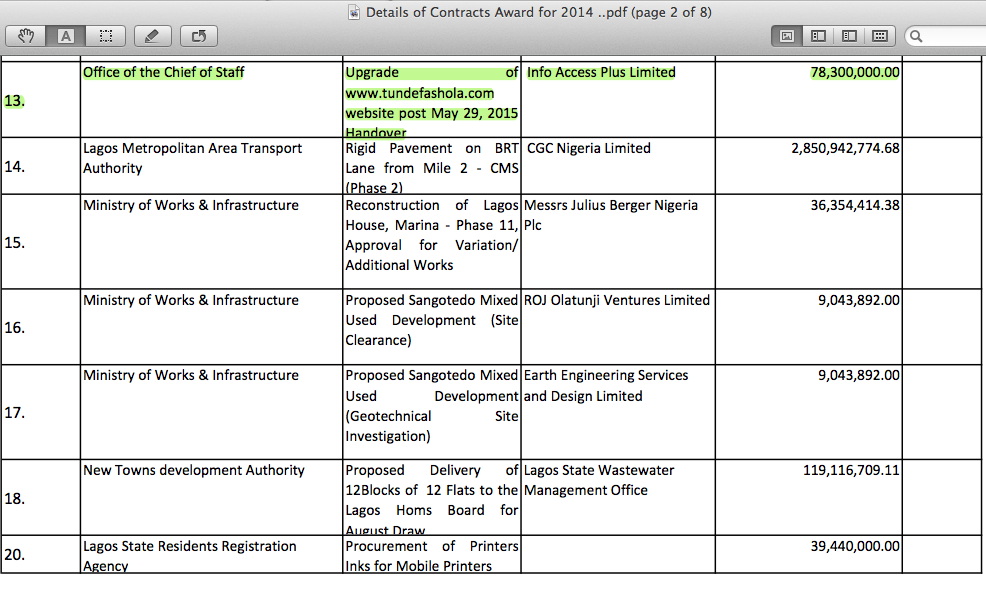The height and width of the screenshot is (595, 986).
Task: Click row number 20.
Action: (x=14, y=555)
